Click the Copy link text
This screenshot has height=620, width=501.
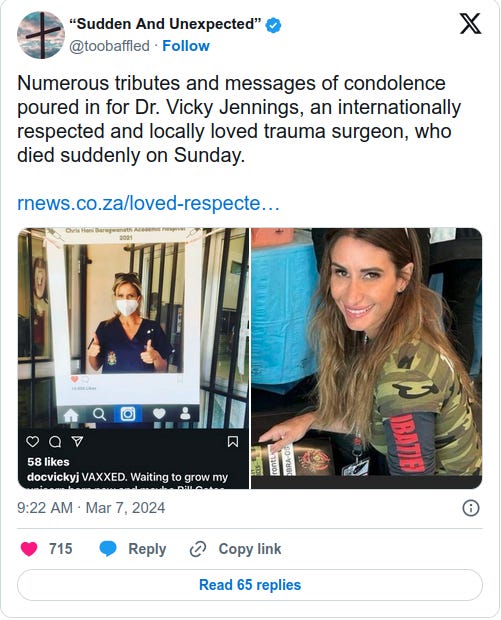tap(250, 549)
